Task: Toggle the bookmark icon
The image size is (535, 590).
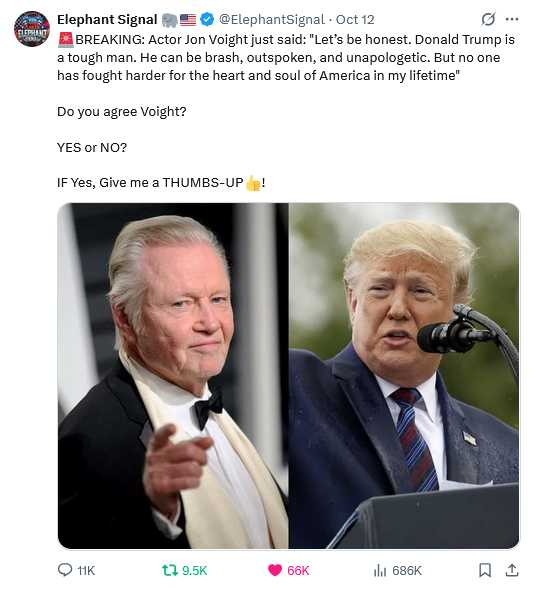Action: click(x=485, y=570)
